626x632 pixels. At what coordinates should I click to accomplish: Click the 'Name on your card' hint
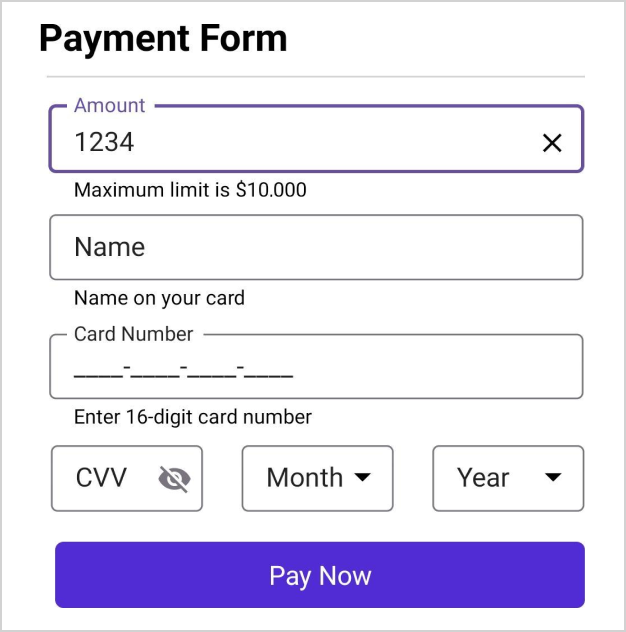pyautogui.click(x=159, y=298)
